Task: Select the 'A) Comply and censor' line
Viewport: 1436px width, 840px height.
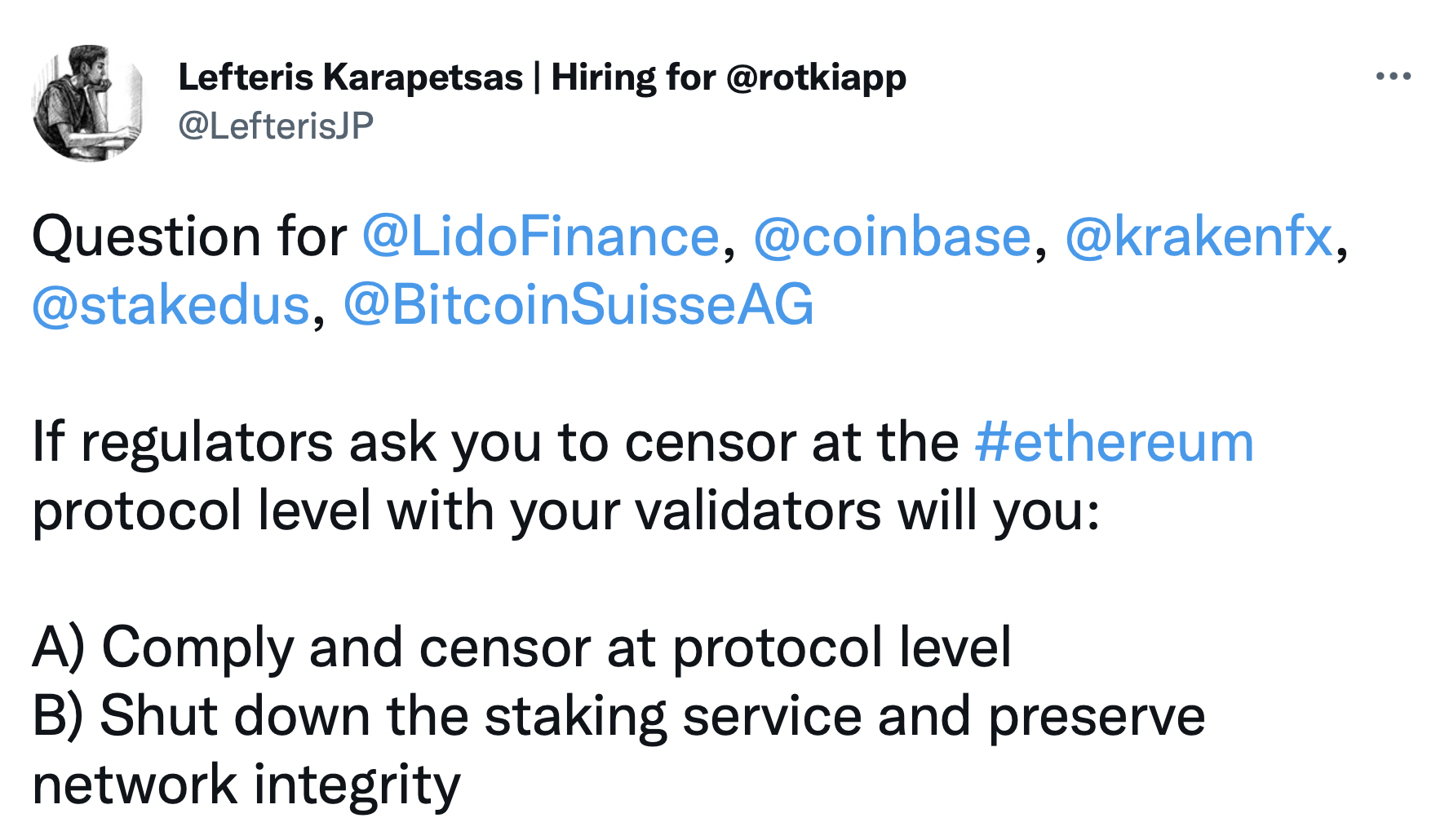Action: 521,648
